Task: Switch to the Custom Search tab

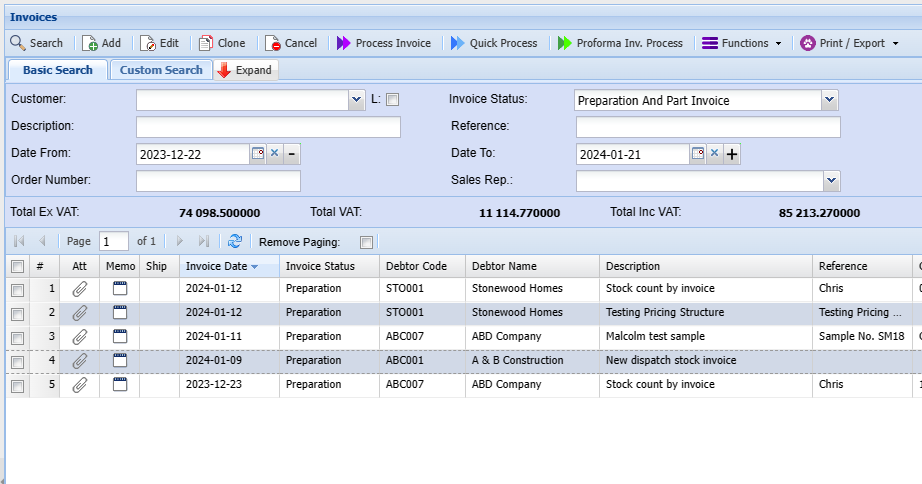Action: (161, 70)
